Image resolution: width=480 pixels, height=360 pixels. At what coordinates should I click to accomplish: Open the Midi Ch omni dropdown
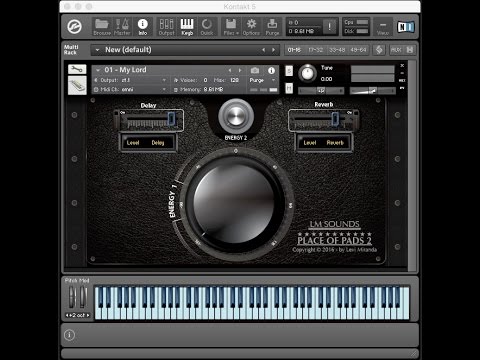[x=130, y=90]
